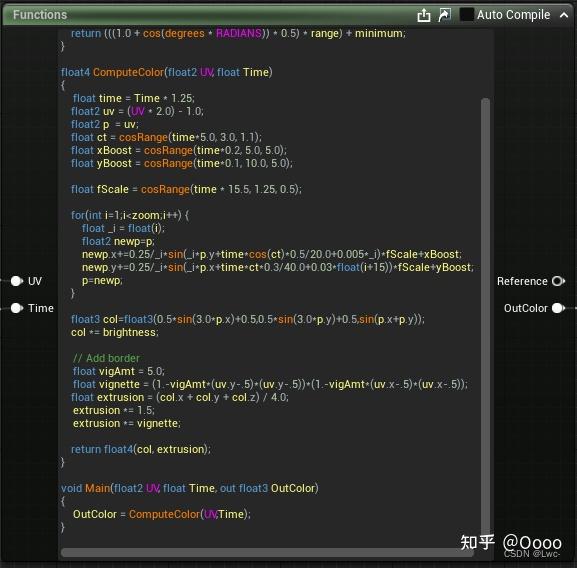Place cursor on the ComputeColor function signature line
577x568 pixels.
(167, 72)
